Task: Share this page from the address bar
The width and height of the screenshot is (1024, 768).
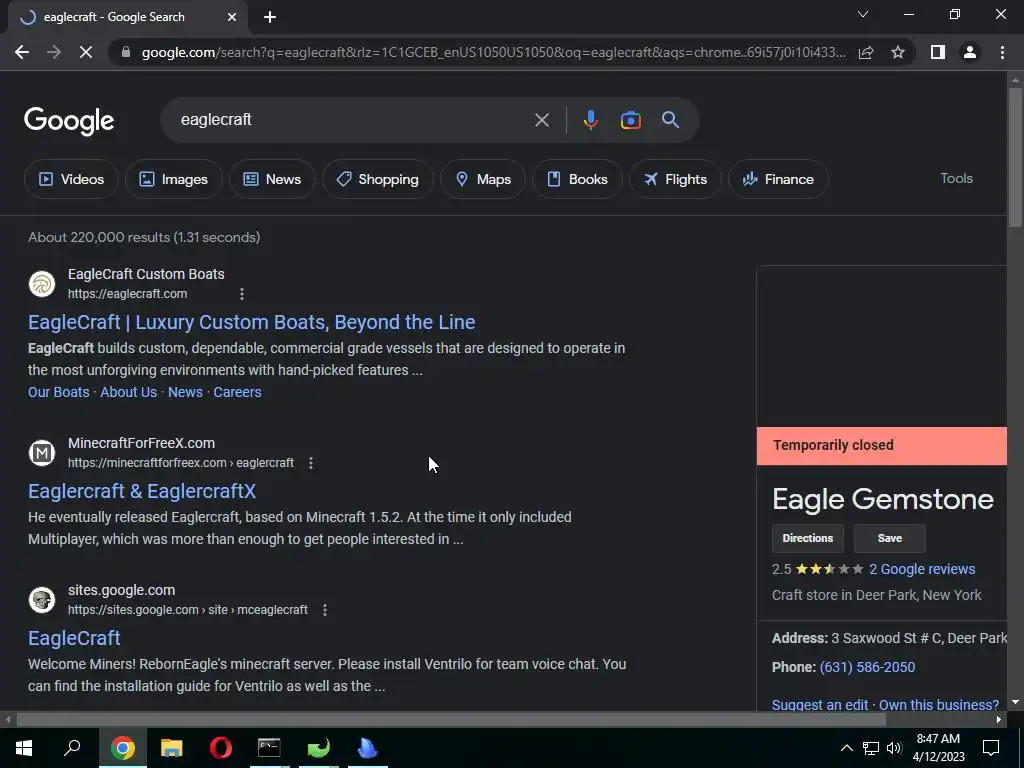Action: [x=866, y=52]
